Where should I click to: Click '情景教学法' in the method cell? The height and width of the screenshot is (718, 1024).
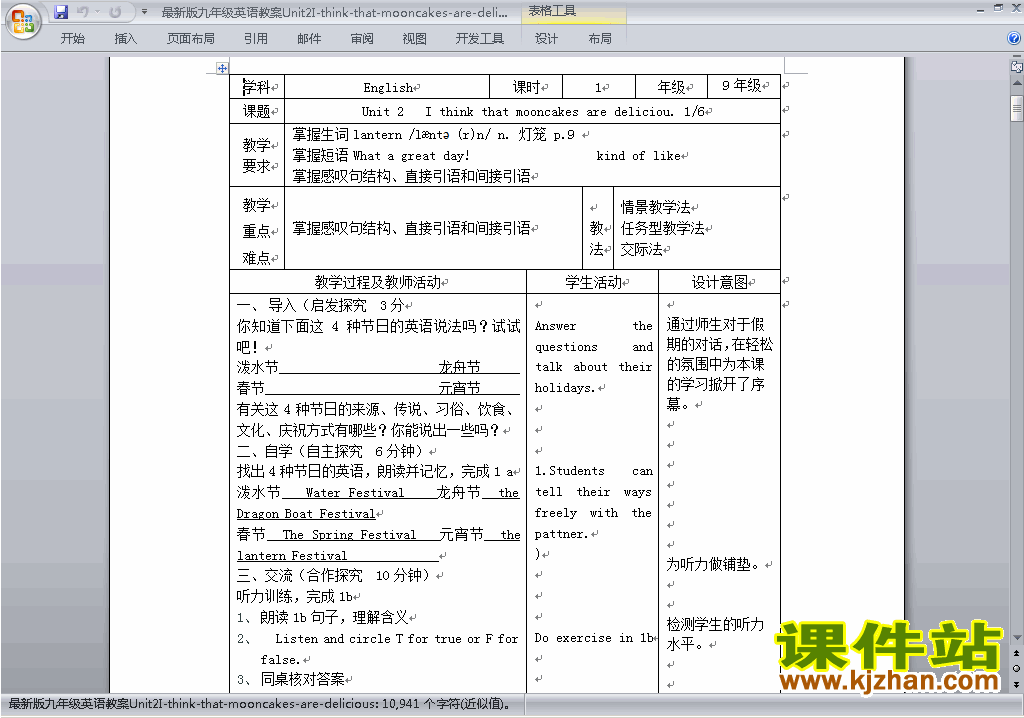pyautogui.click(x=656, y=207)
